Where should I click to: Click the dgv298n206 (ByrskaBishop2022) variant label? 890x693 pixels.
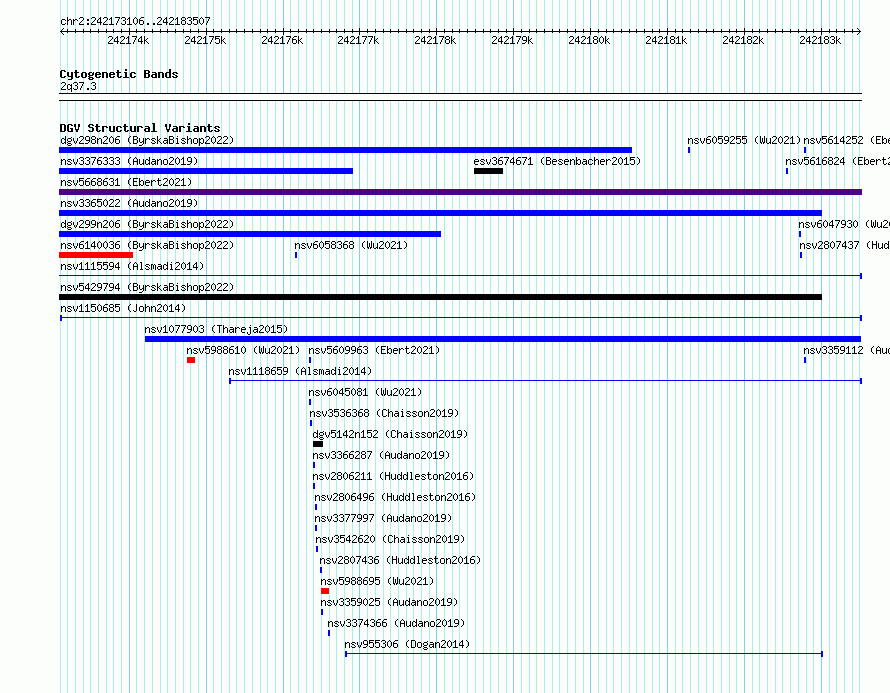[x=147, y=140]
